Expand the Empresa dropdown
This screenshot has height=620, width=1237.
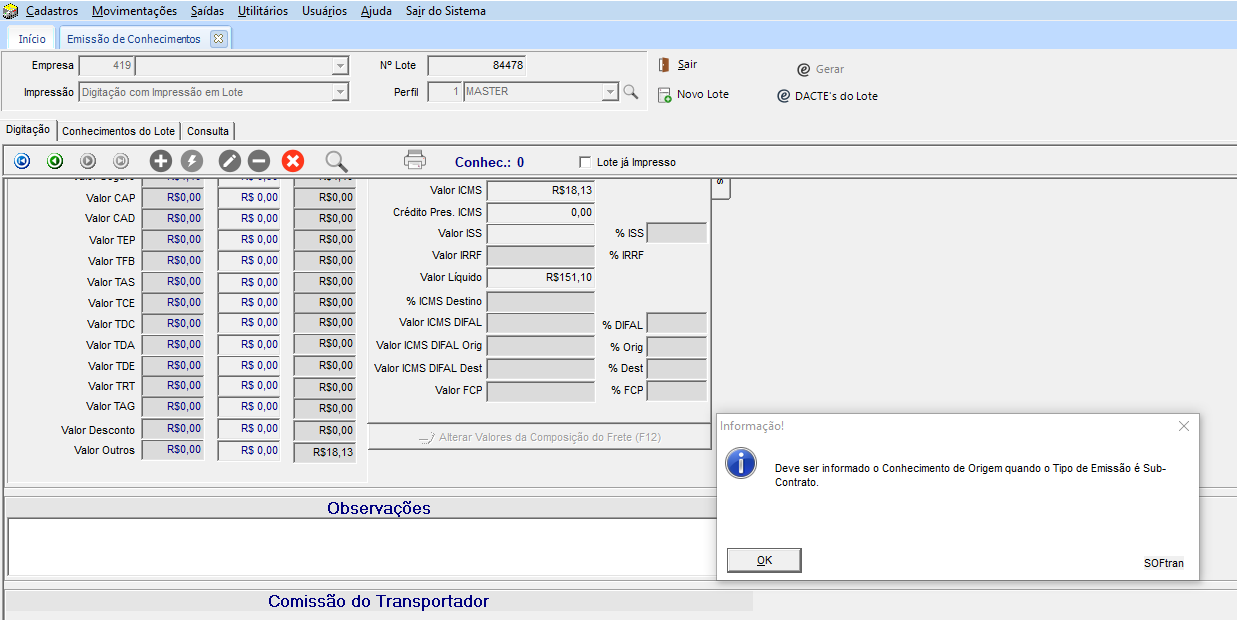[x=340, y=66]
